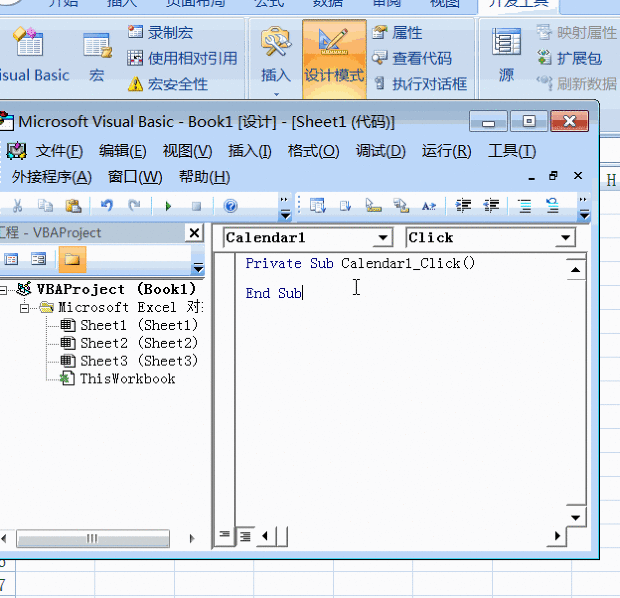Screen dimensions: 620x598
Task: Click code editor scroll down arrow
Action: 575,517
